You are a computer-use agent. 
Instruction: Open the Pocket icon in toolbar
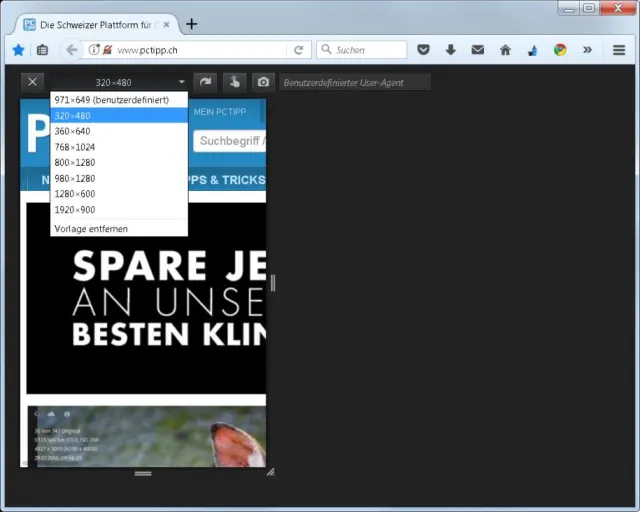(x=423, y=49)
